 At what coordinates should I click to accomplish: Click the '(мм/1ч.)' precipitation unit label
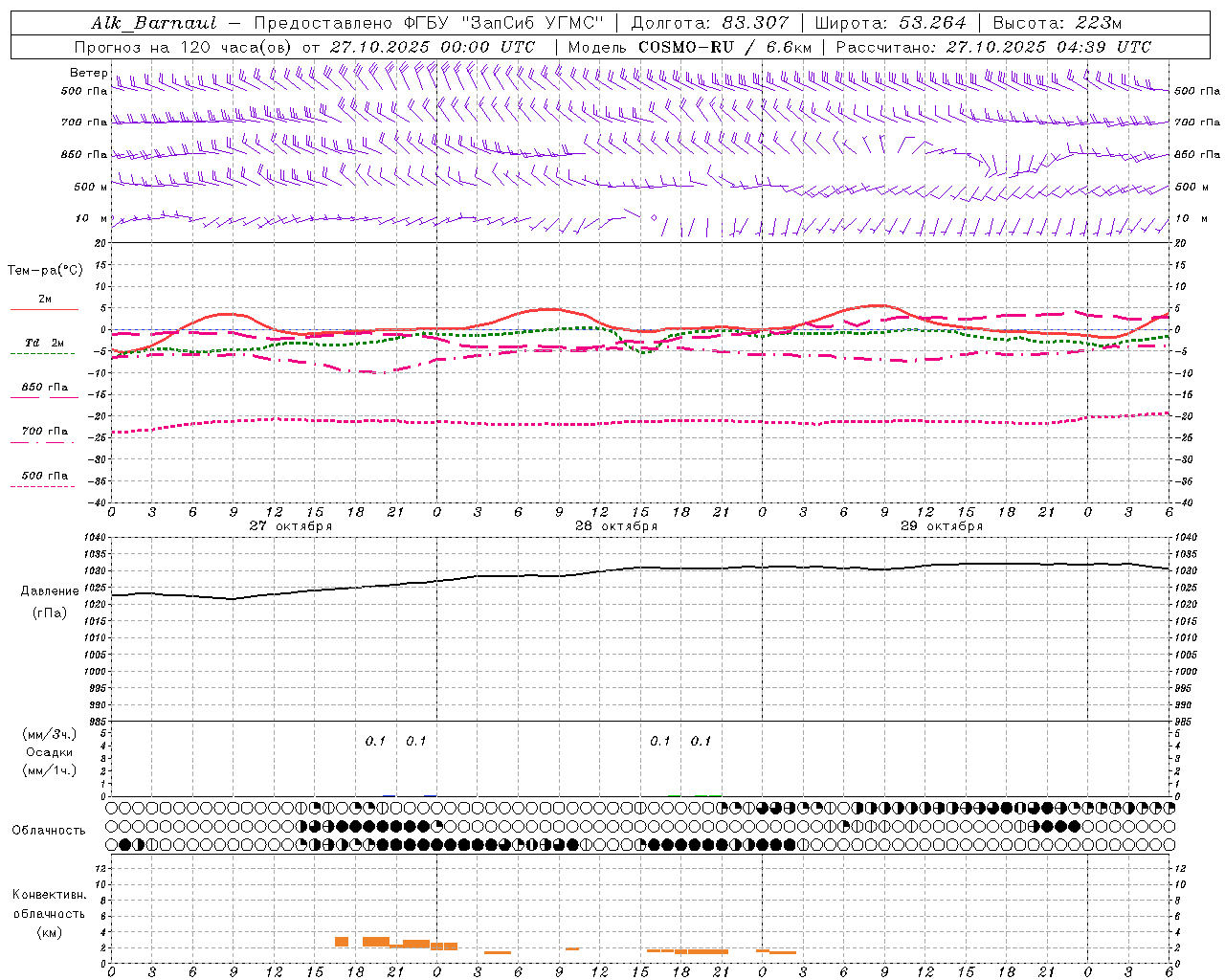[x=50, y=770]
